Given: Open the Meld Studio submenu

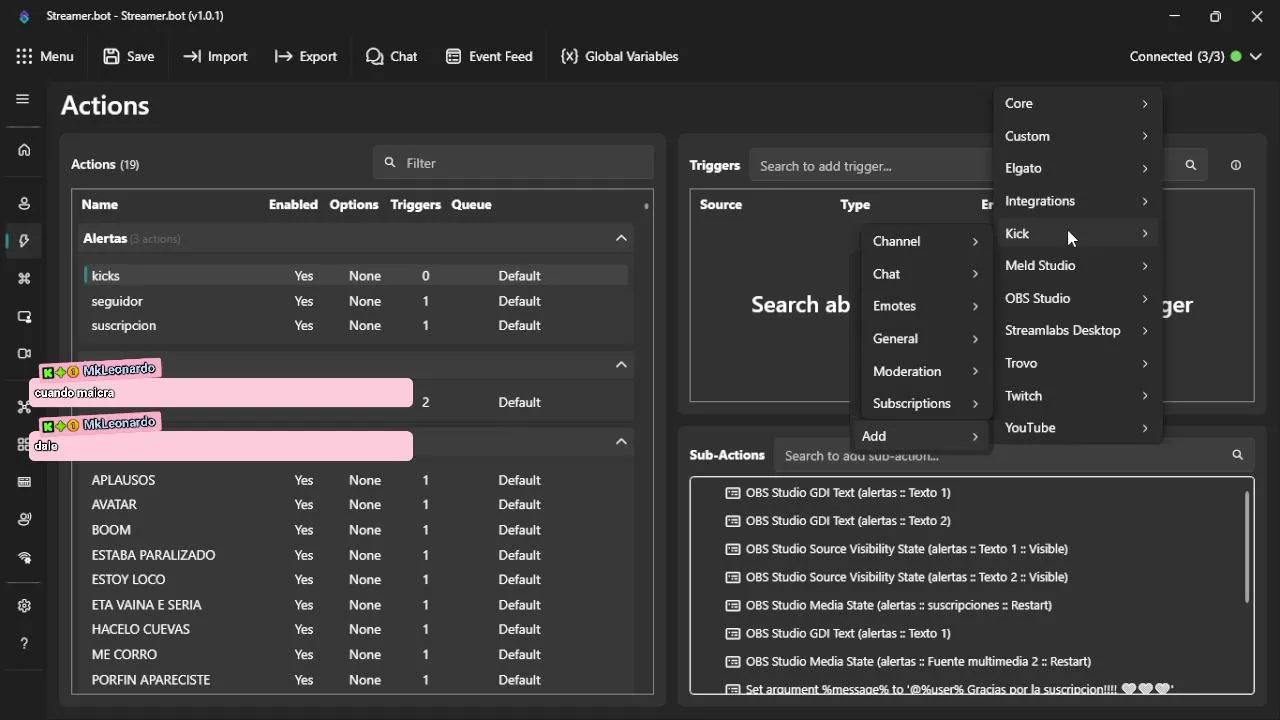Looking at the screenshot, I should [x=1077, y=266].
